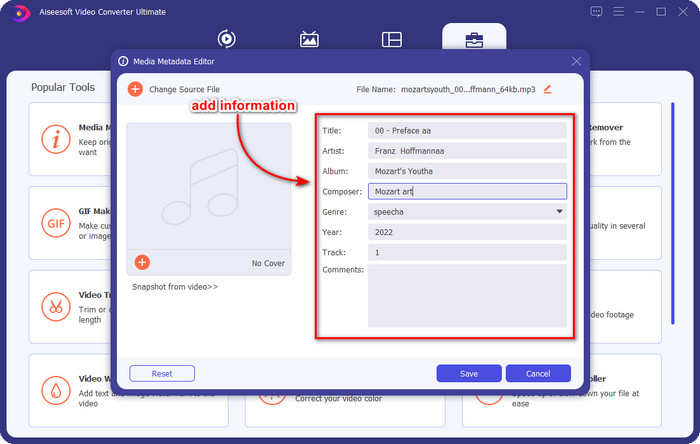Click the Comments text area
Viewport: 700px width, 444px height.
point(467,296)
